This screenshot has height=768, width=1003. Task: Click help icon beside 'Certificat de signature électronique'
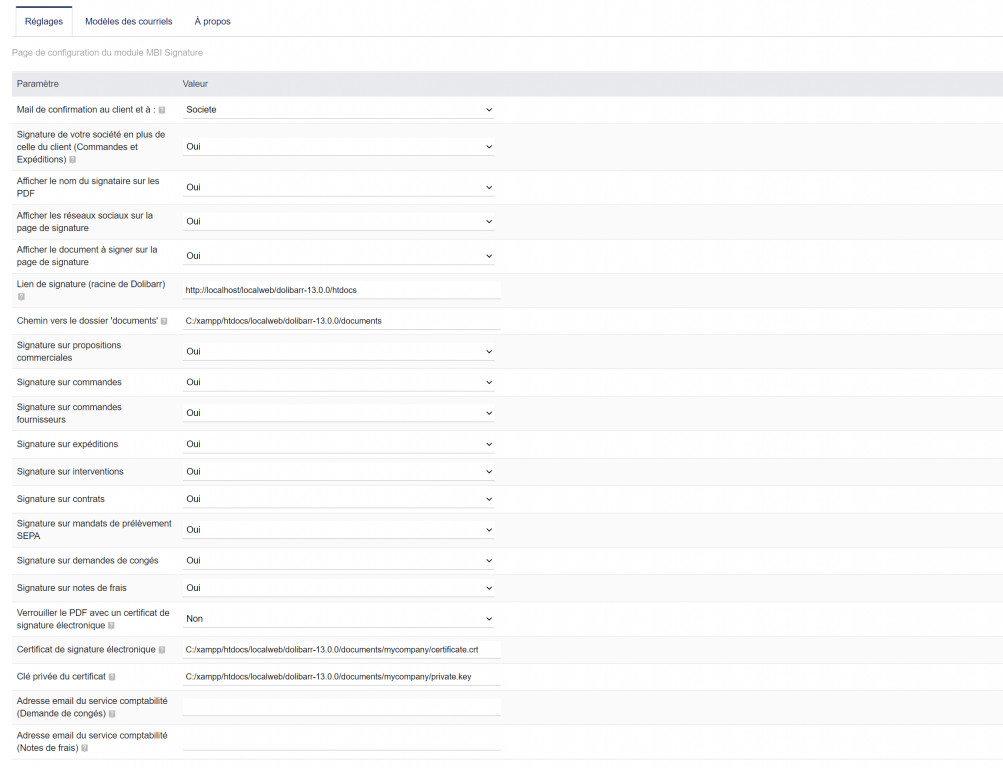162,650
